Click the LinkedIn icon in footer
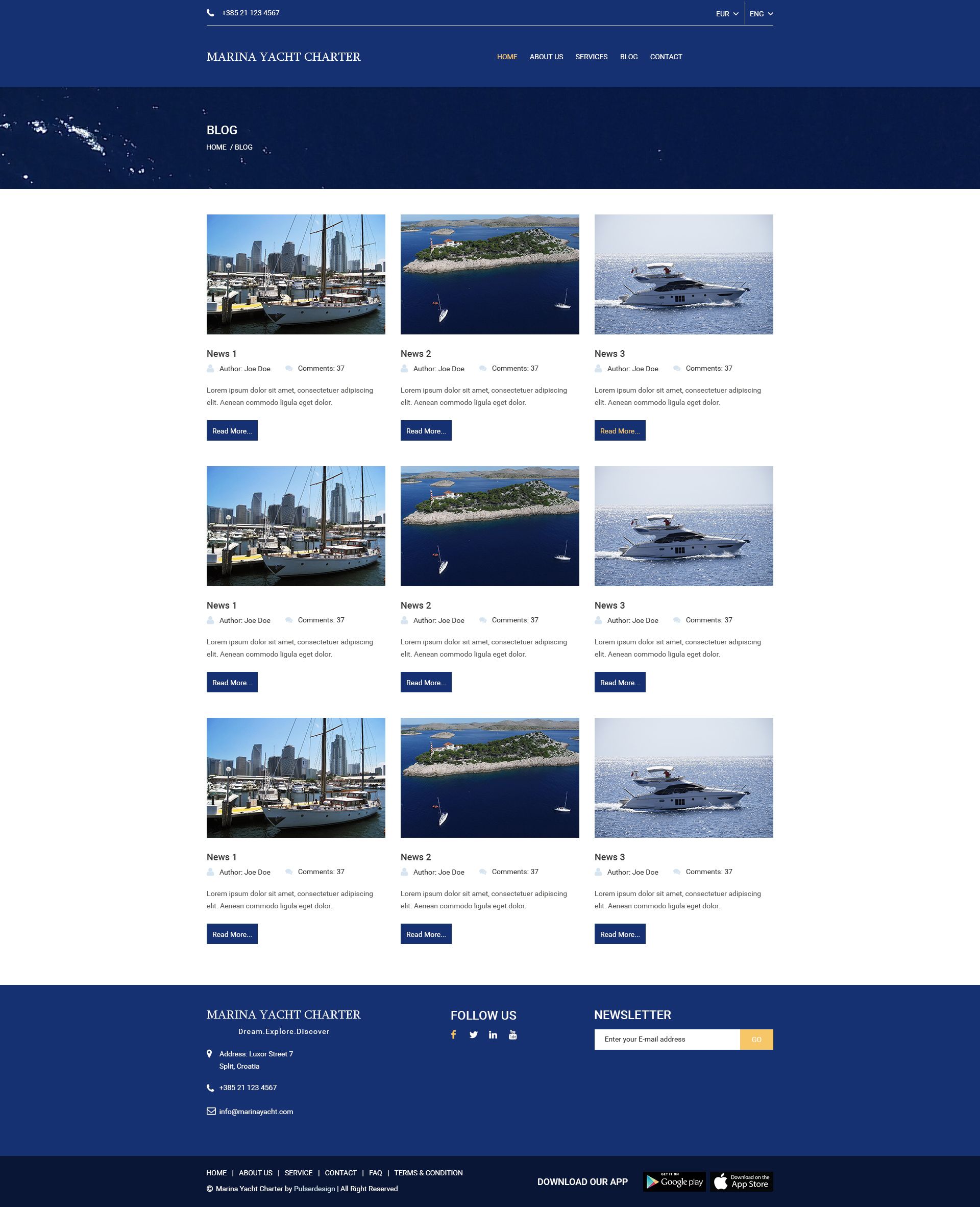The width and height of the screenshot is (980, 1207). click(x=493, y=1034)
